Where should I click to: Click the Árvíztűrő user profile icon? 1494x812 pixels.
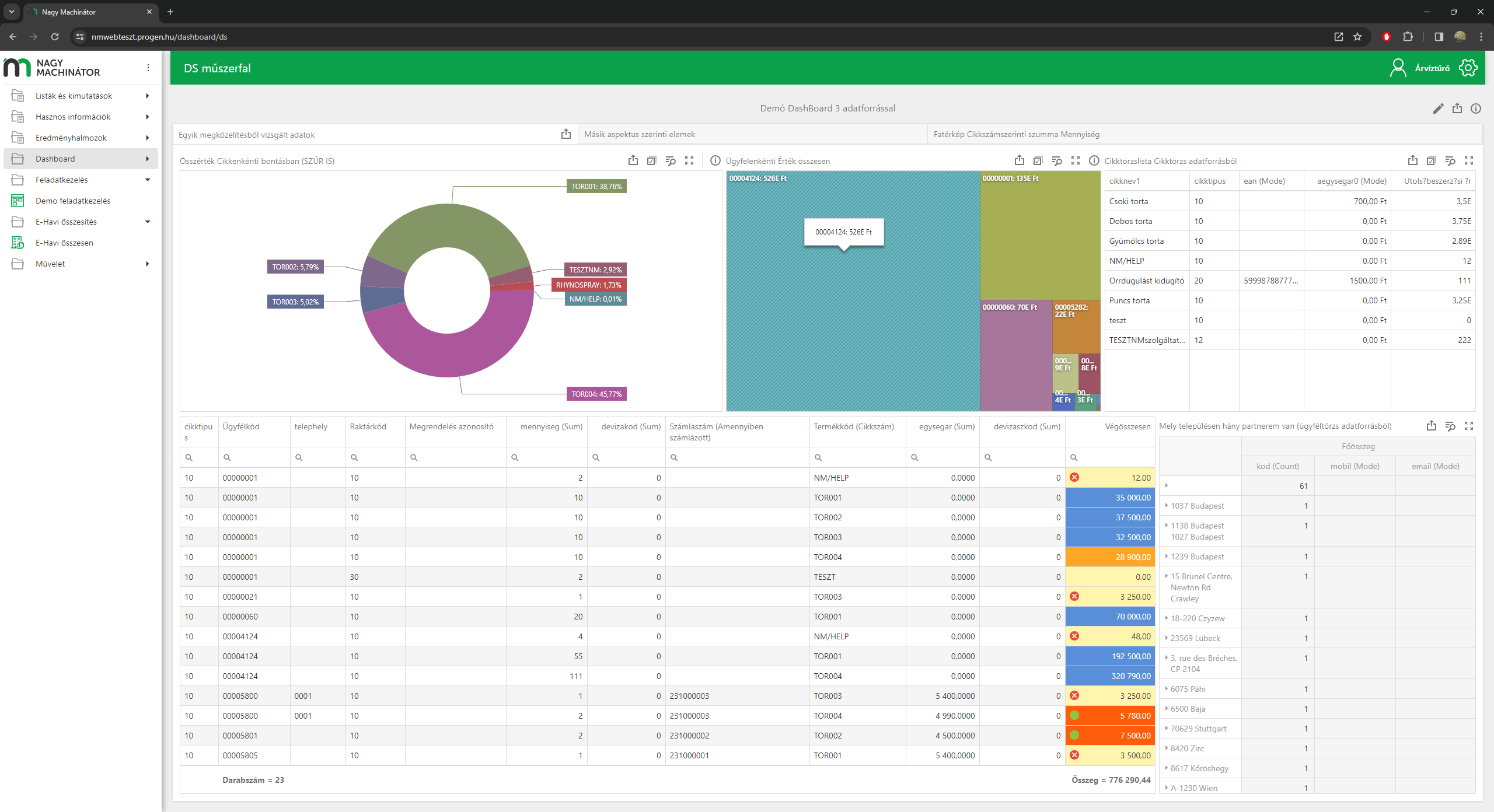(x=1398, y=68)
